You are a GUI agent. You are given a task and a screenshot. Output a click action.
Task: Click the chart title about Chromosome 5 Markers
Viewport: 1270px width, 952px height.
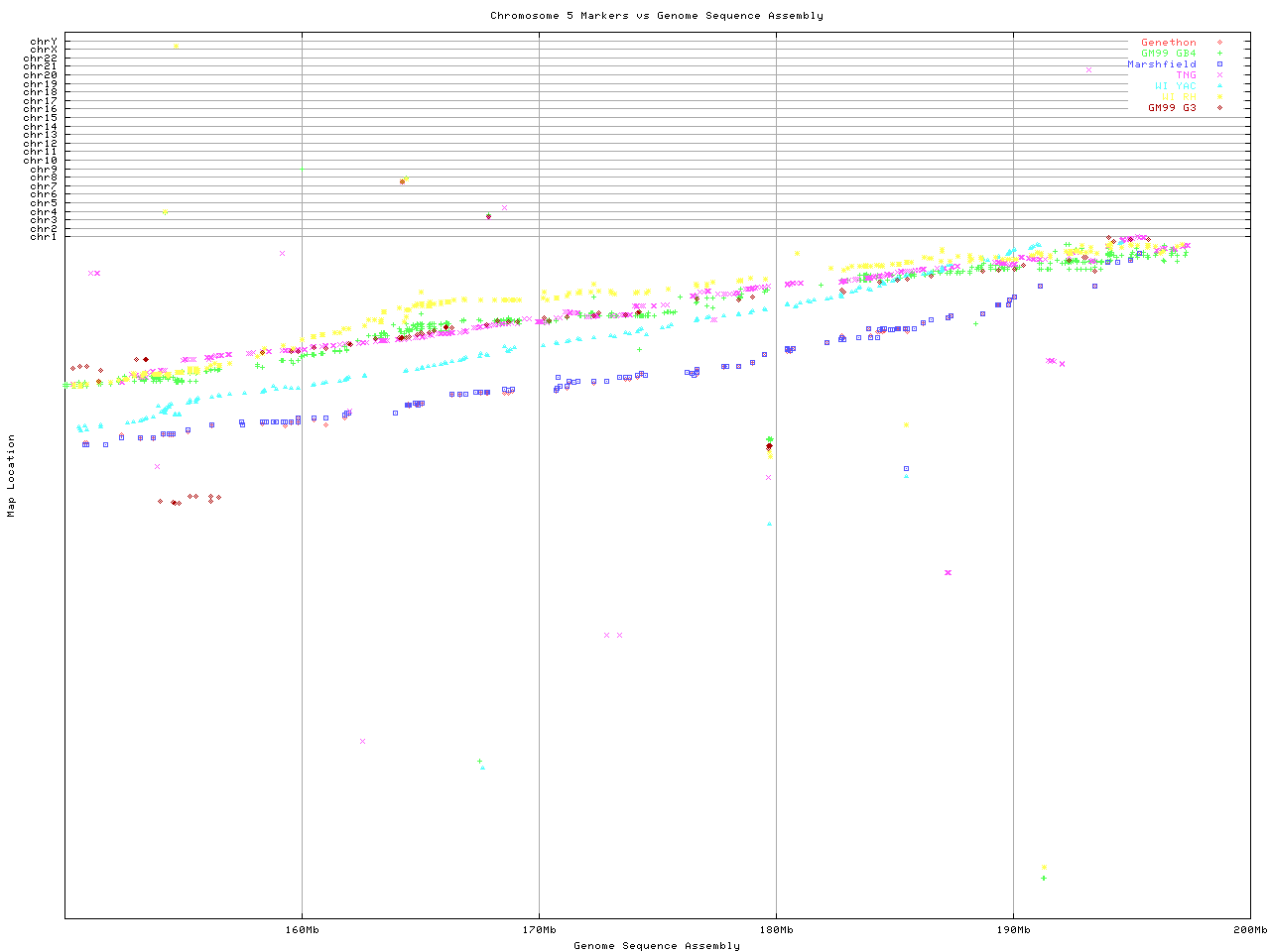point(656,16)
